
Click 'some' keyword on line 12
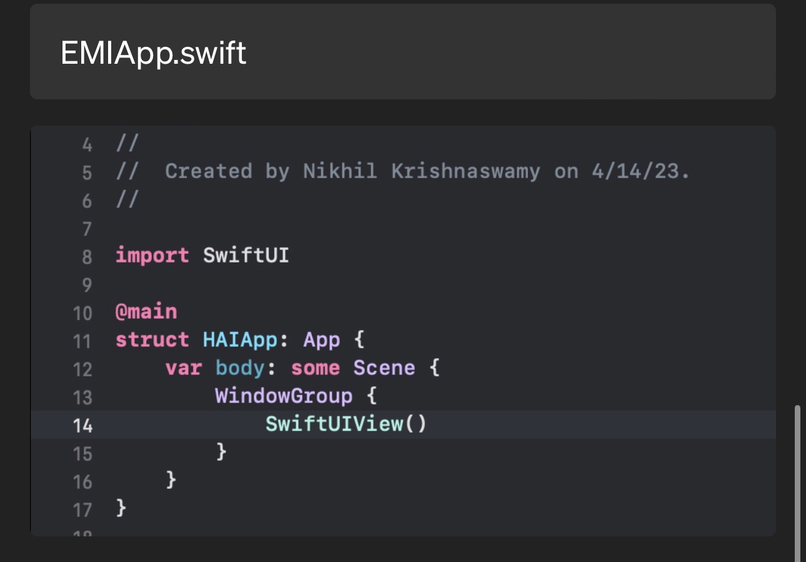[315, 368]
